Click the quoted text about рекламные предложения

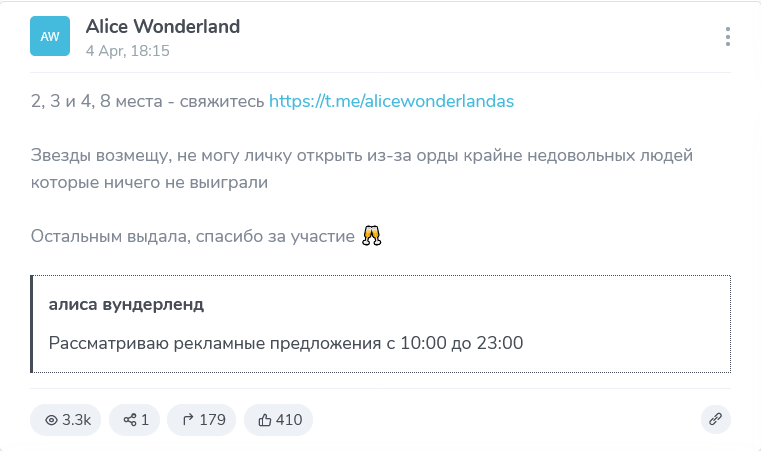point(286,343)
